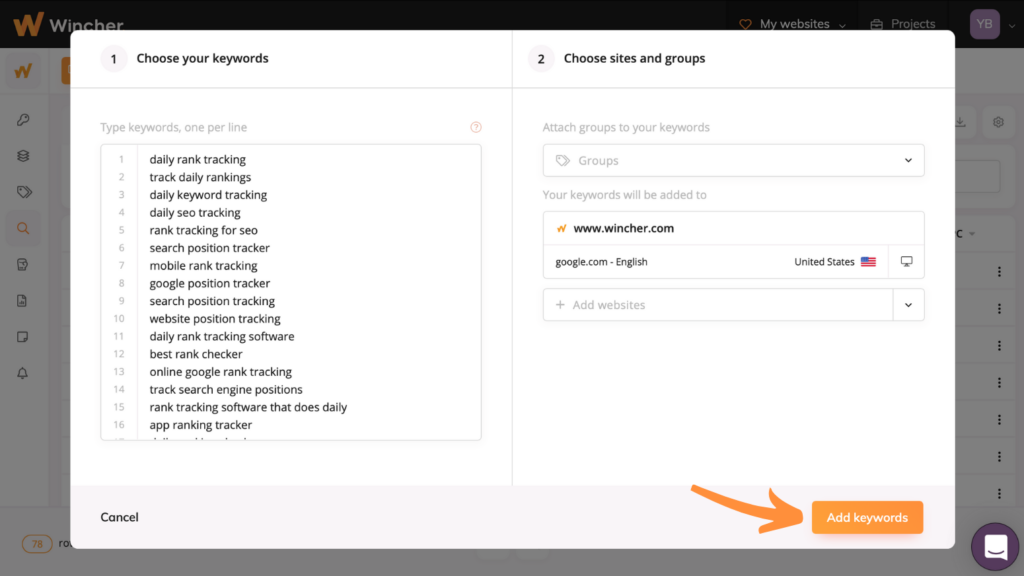Open the W home icon in sidebar
The height and width of the screenshot is (576, 1024).
pos(24,71)
